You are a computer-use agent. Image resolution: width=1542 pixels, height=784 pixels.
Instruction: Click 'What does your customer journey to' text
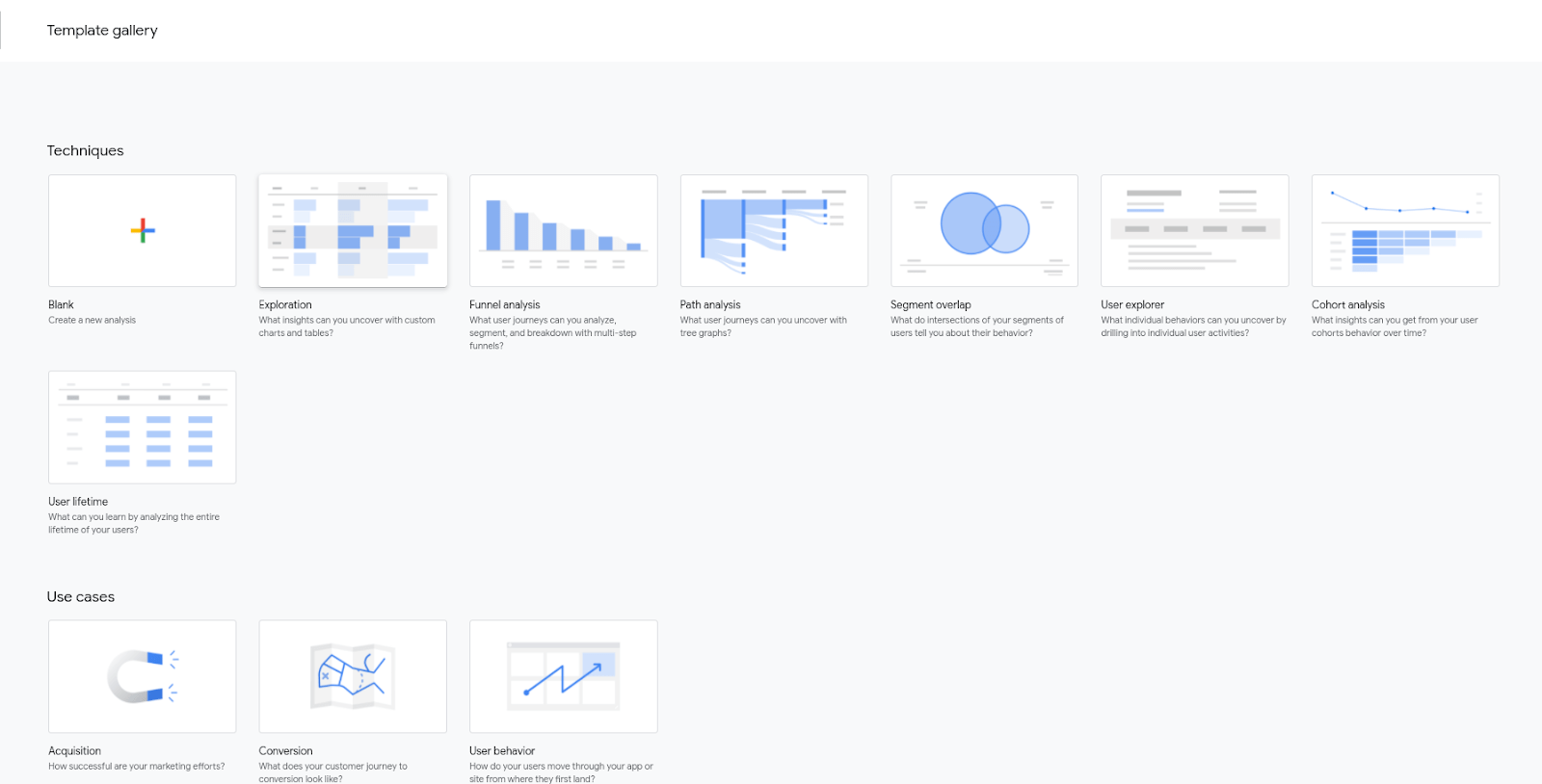tap(332, 767)
